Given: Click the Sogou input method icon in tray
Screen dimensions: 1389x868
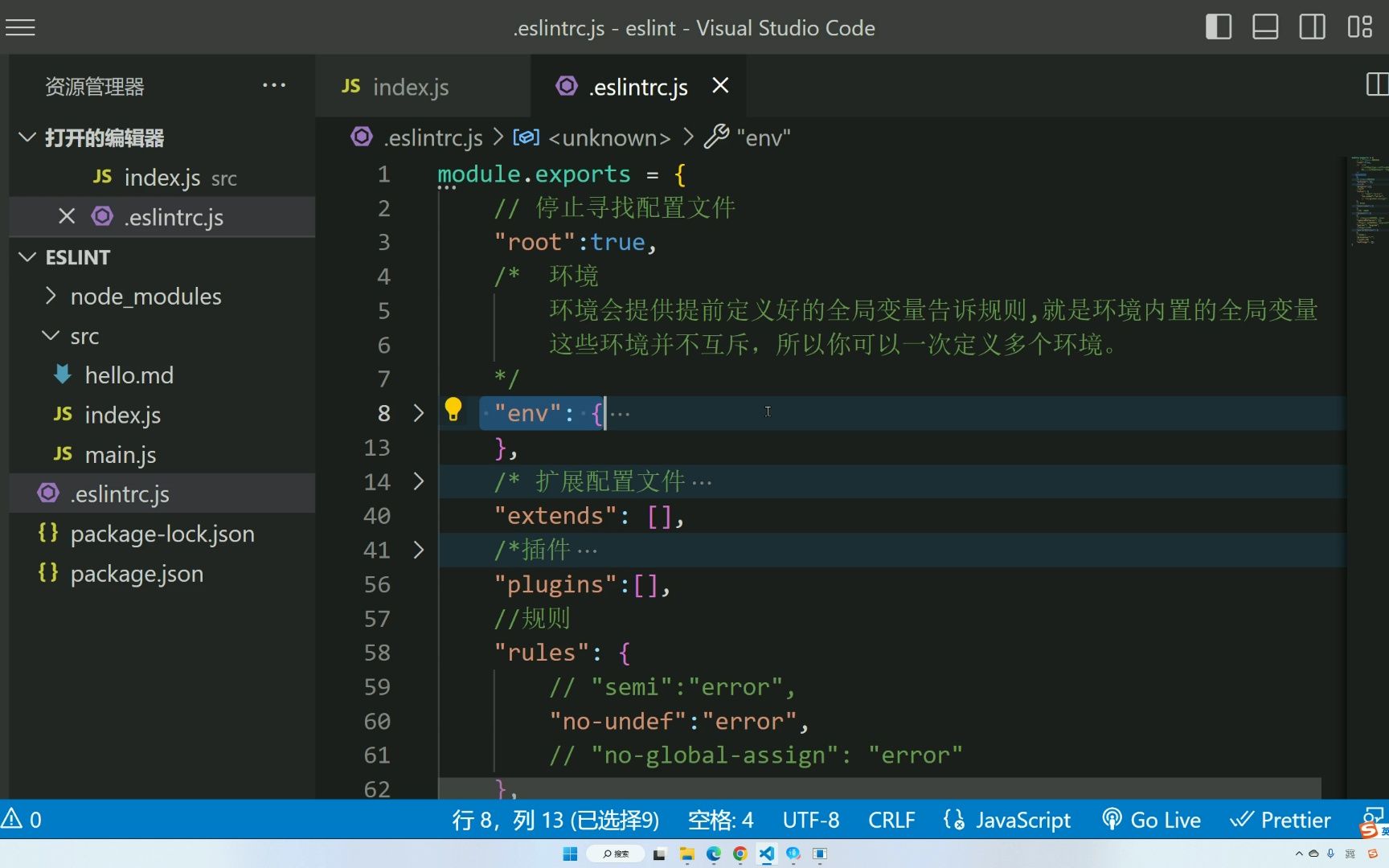Looking at the screenshot, I should click(x=1373, y=854).
